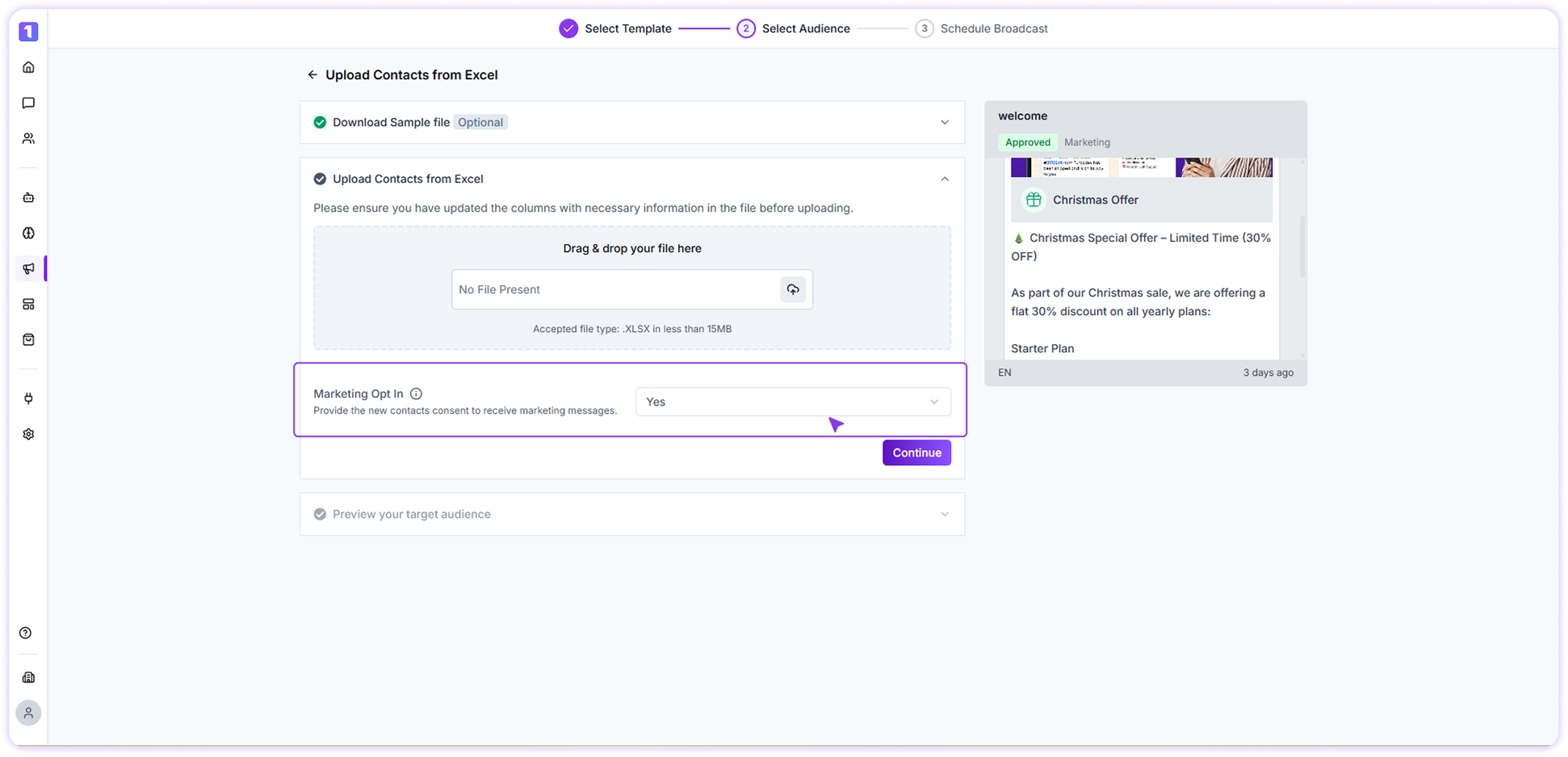Click the No File Present input field
This screenshot has height=757, width=1568.
click(x=632, y=289)
